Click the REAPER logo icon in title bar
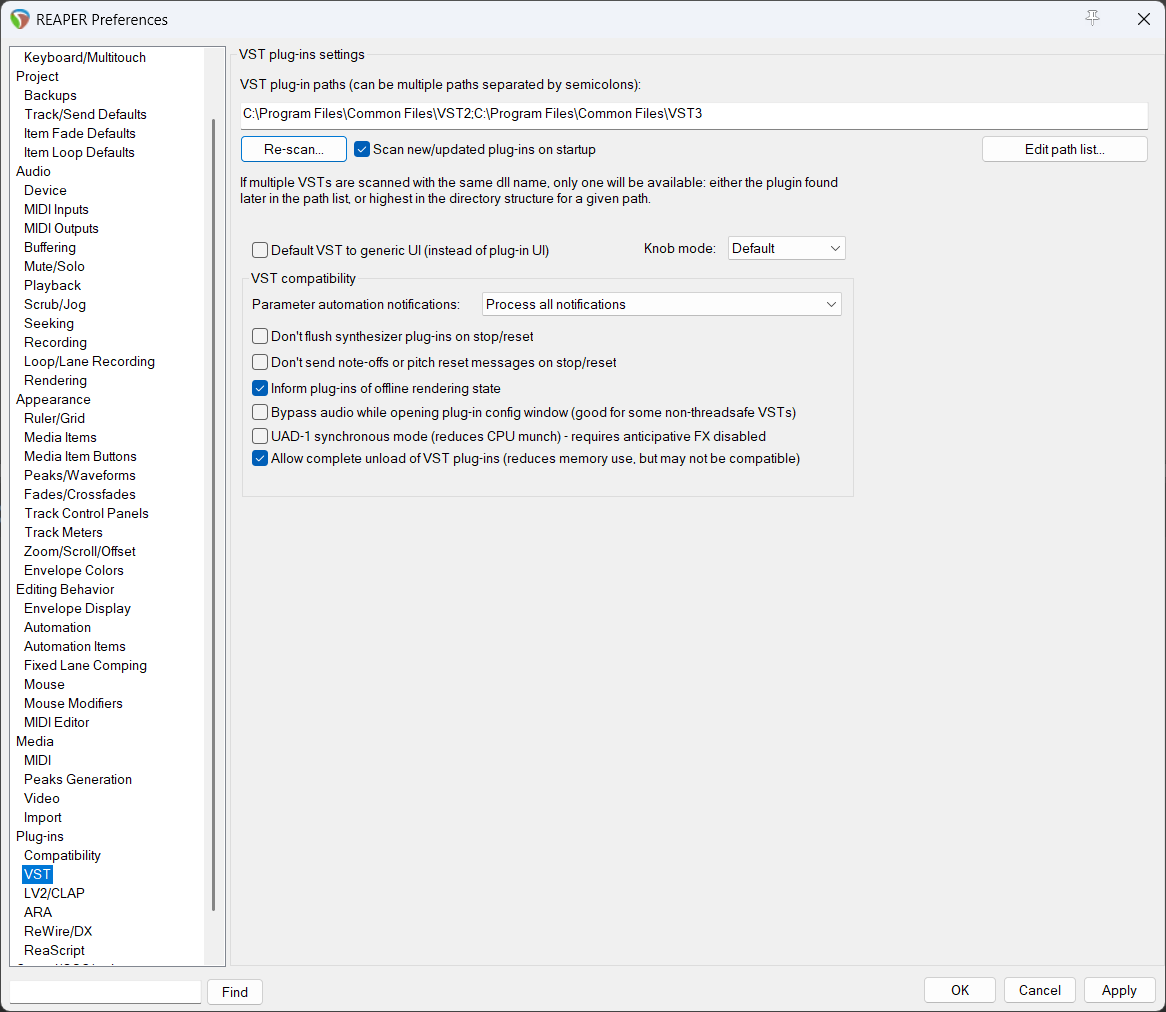Screen dimensions: 1166x1012 [19, 19]
